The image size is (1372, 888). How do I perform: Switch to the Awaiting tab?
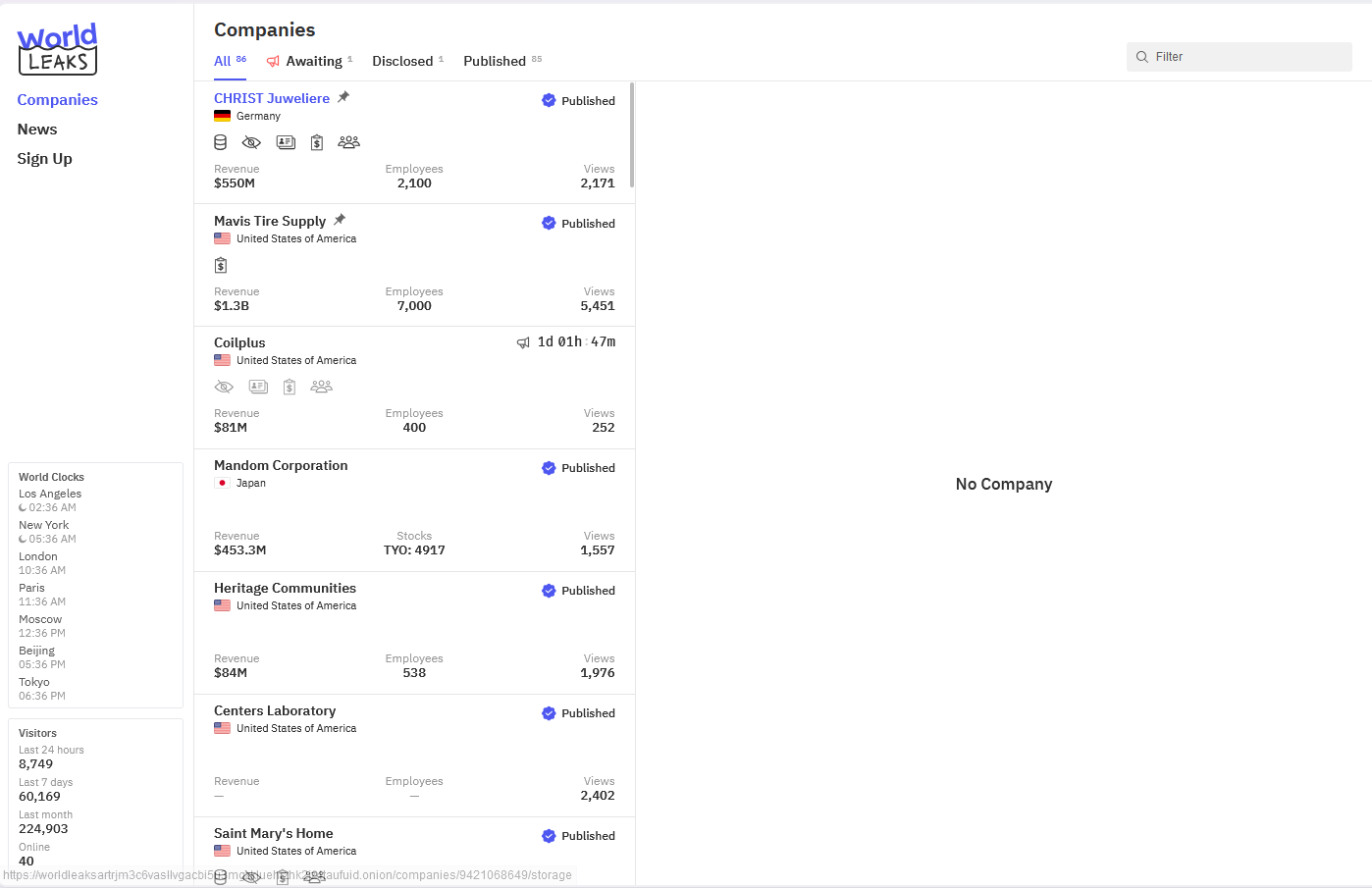pos(313,61)
